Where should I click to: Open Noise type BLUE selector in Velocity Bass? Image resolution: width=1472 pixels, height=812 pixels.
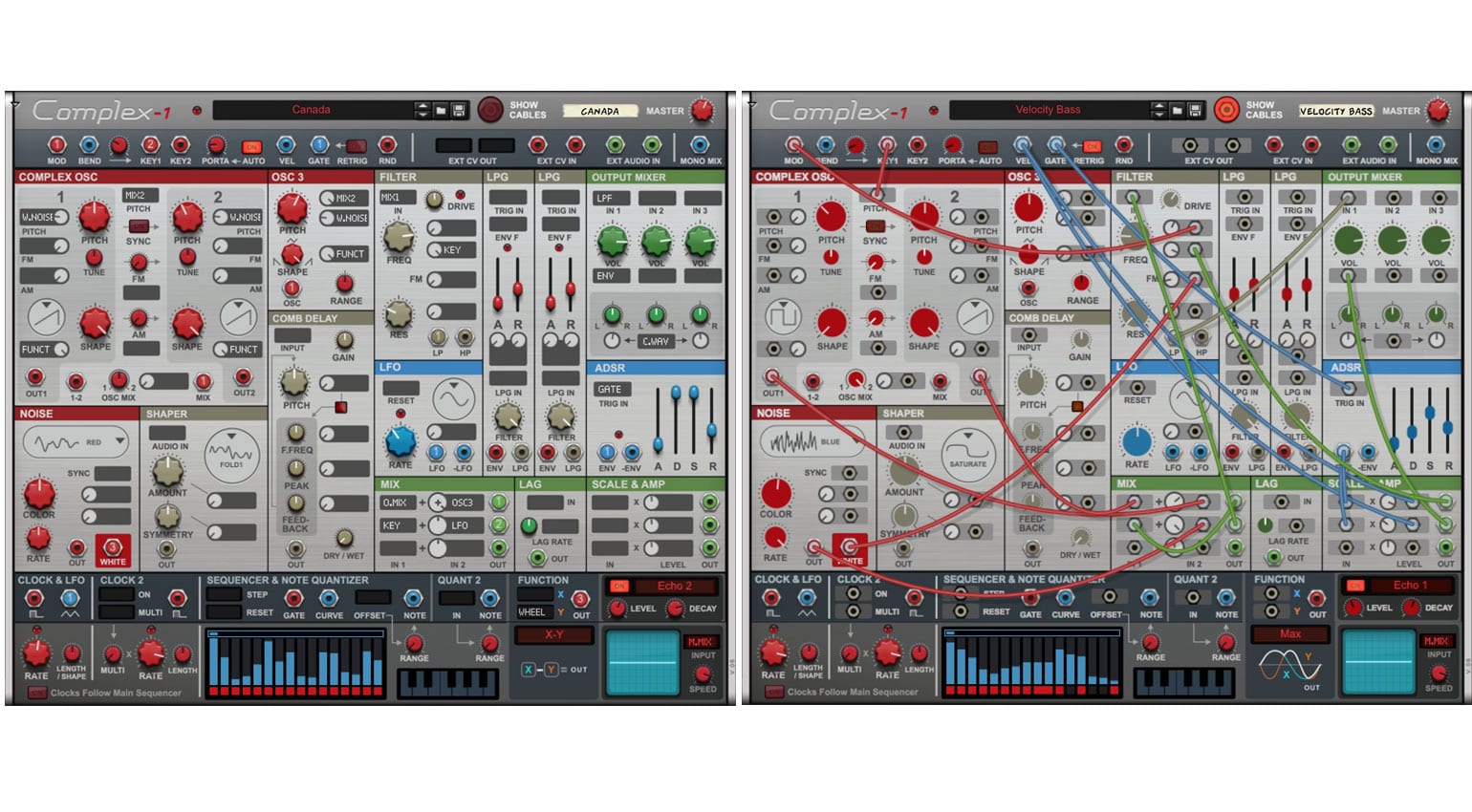[x=812, y=442]
